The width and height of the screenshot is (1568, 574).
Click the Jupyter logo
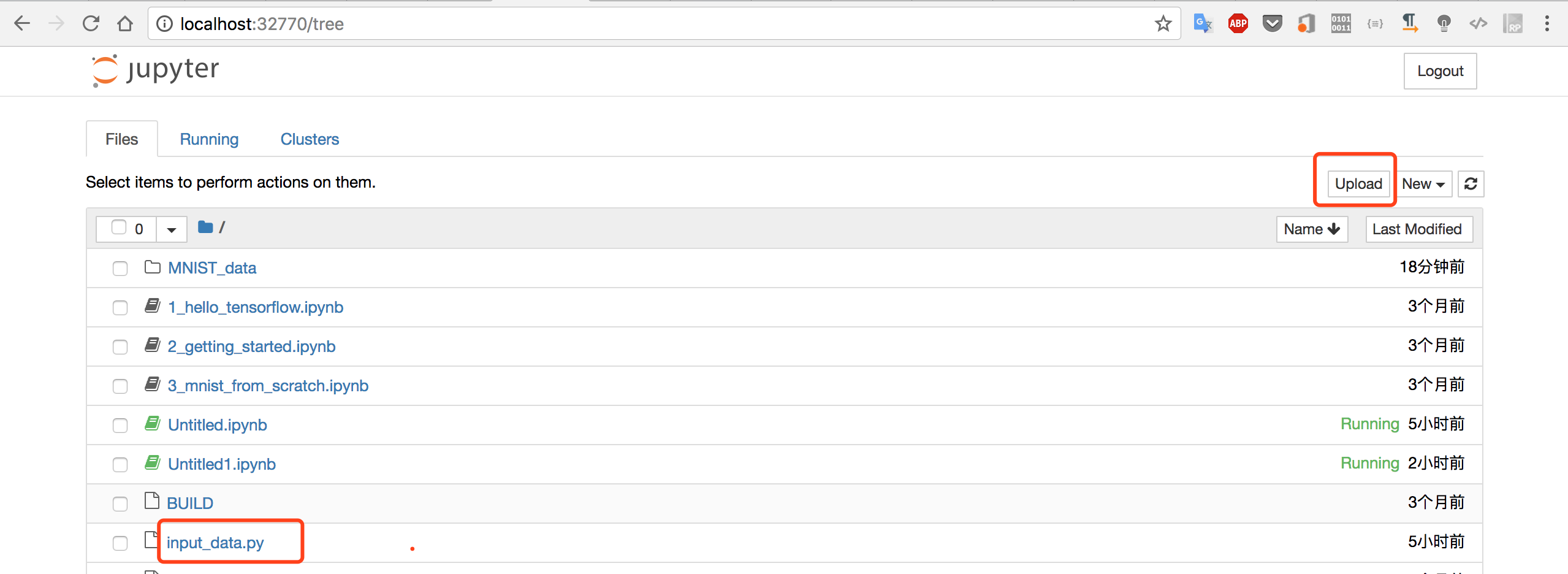point(155,71)
